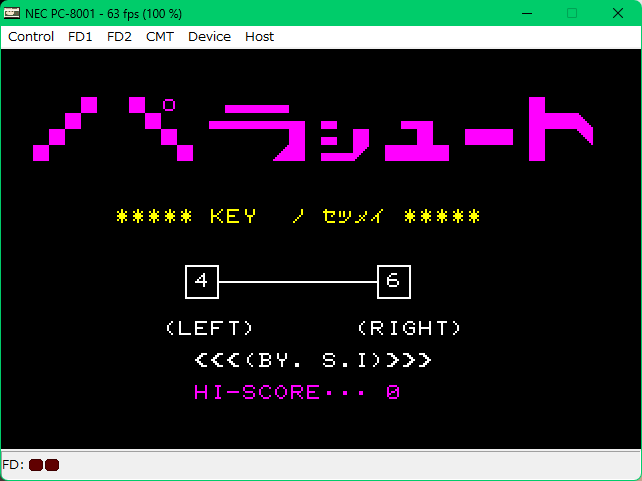Click the boxed 6 key on screen
The width and height of the screenshot is (642, 481).
[x=394, y=282]
